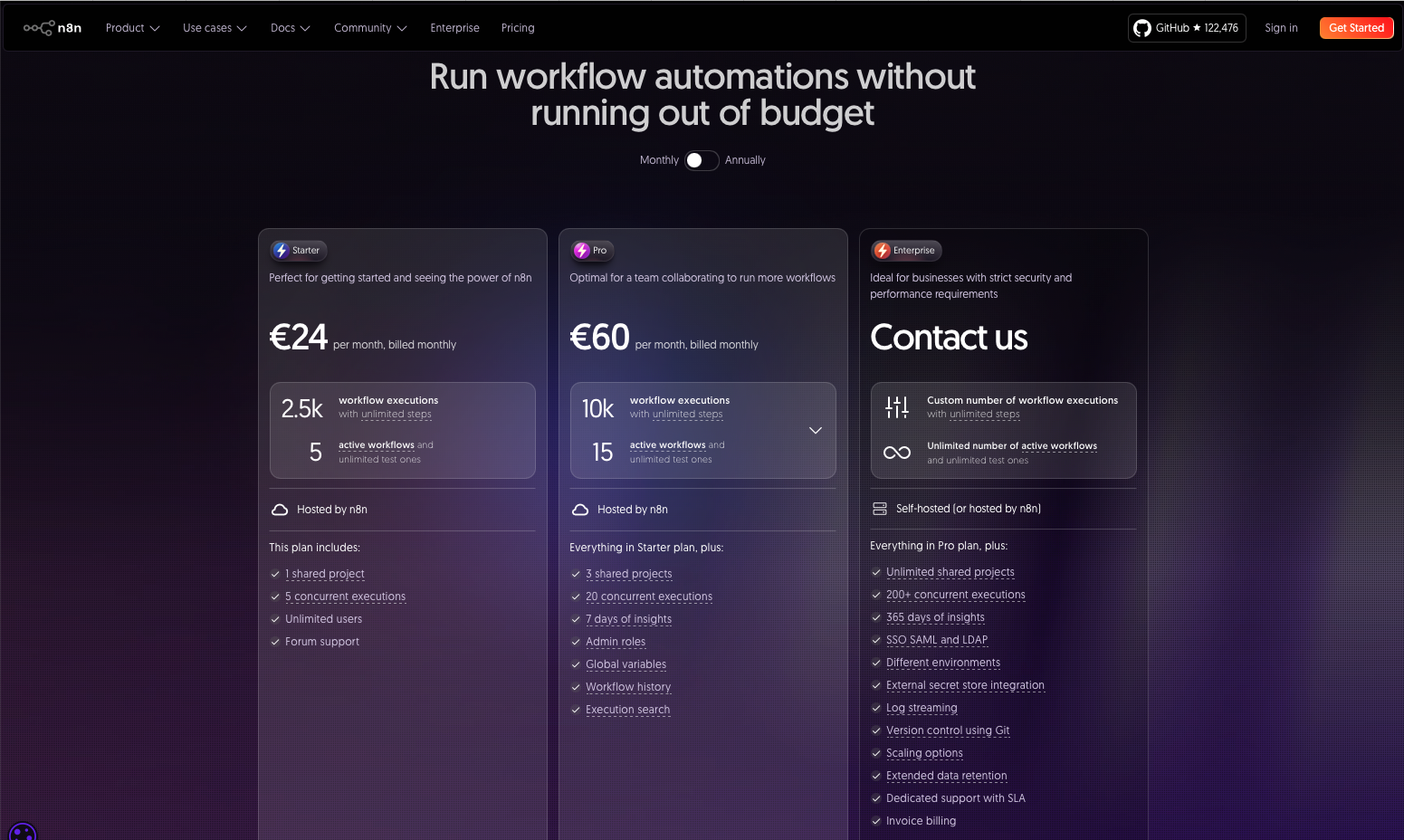Click the GitHub octocat icon
The image size is (1404, 840).
[x=1142, y=28]
